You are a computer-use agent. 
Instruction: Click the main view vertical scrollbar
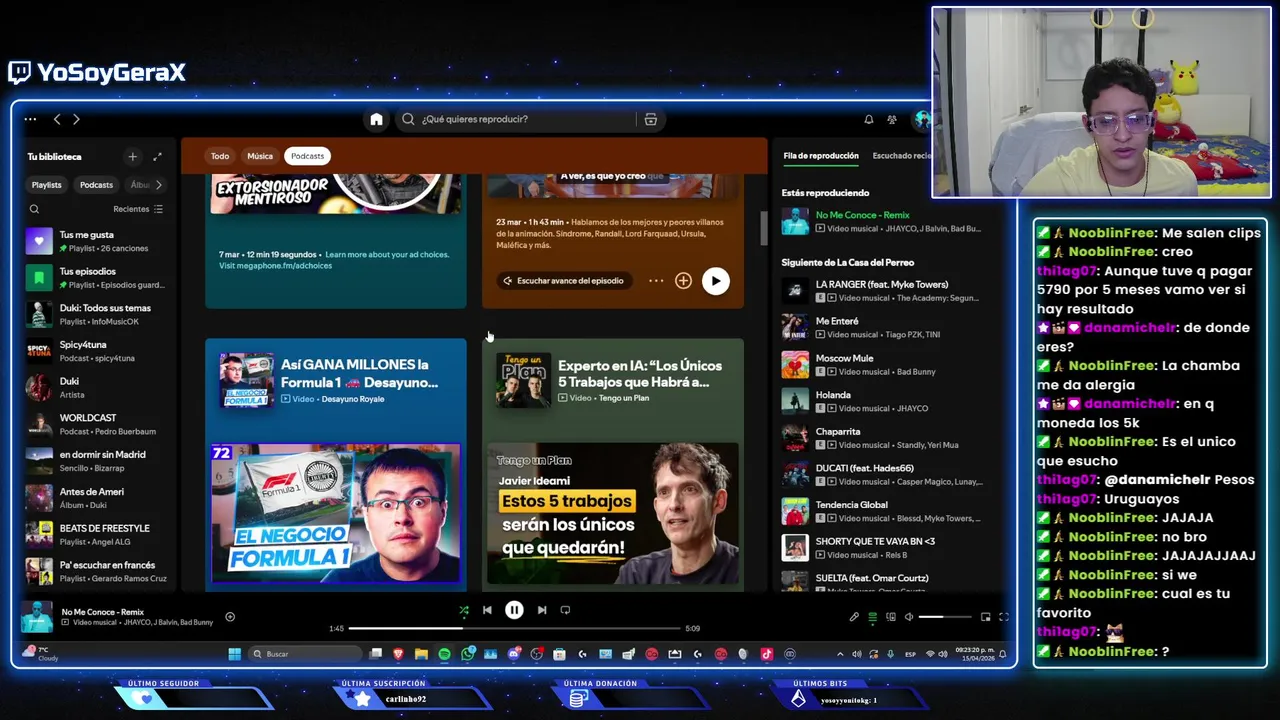764,228
